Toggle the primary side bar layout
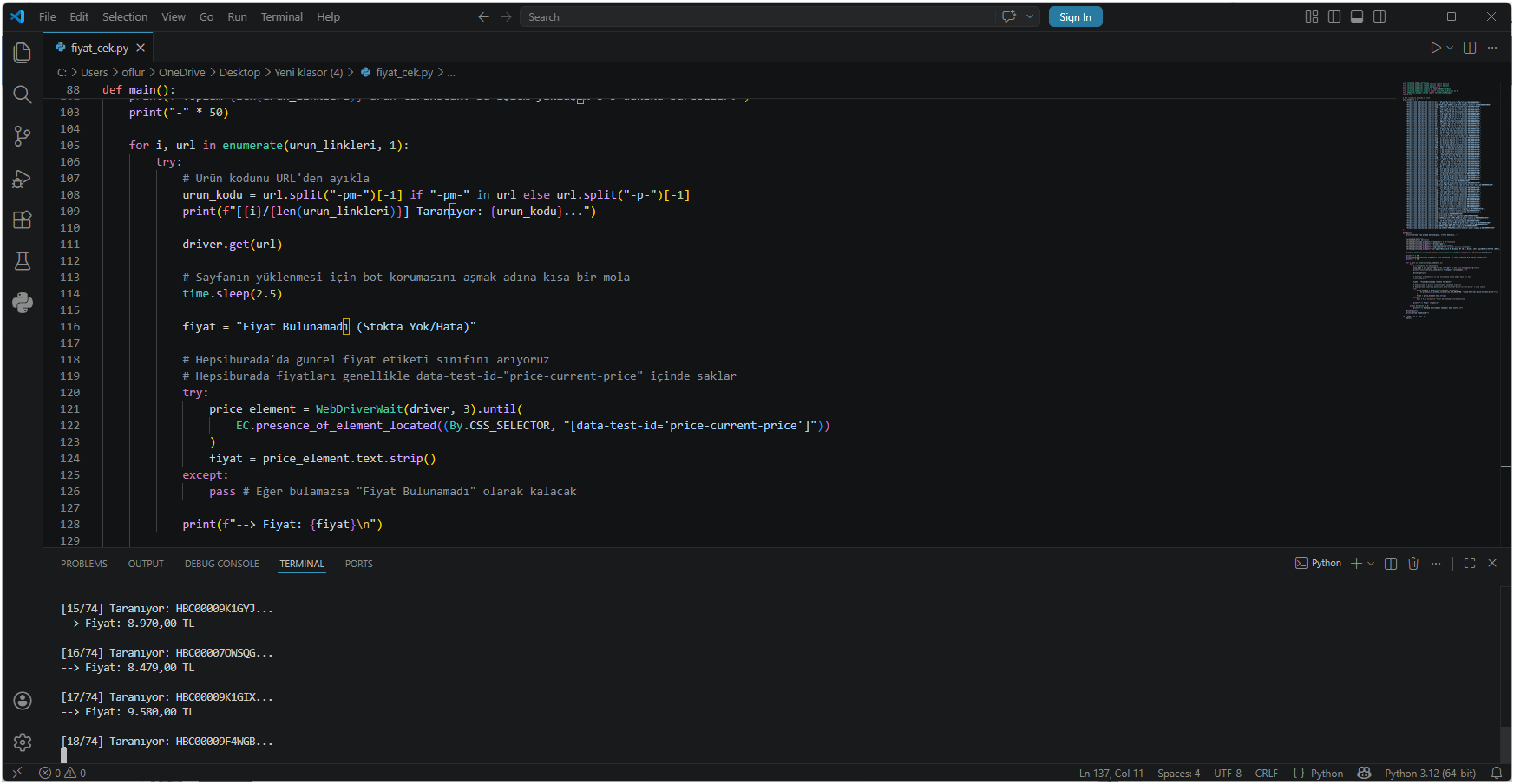The image size is (1514, 784). [1334, 16]
